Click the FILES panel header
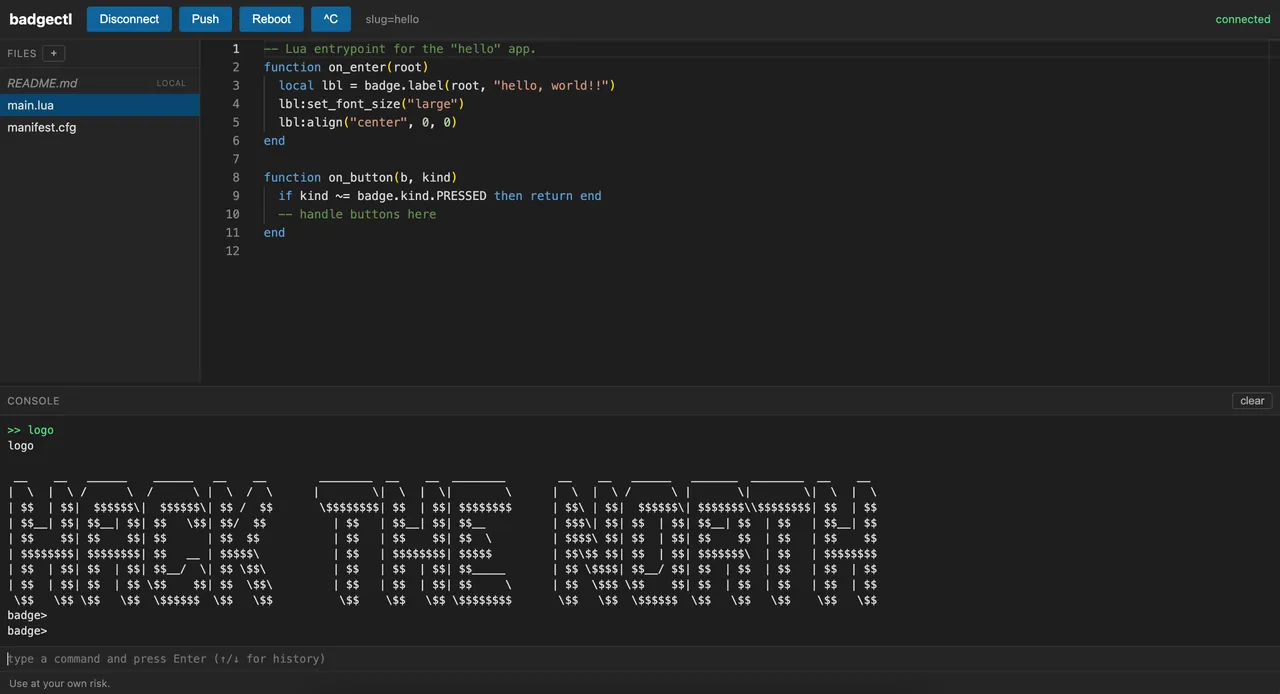Viewport: 1280px width, 694px height. click(22, 53)
